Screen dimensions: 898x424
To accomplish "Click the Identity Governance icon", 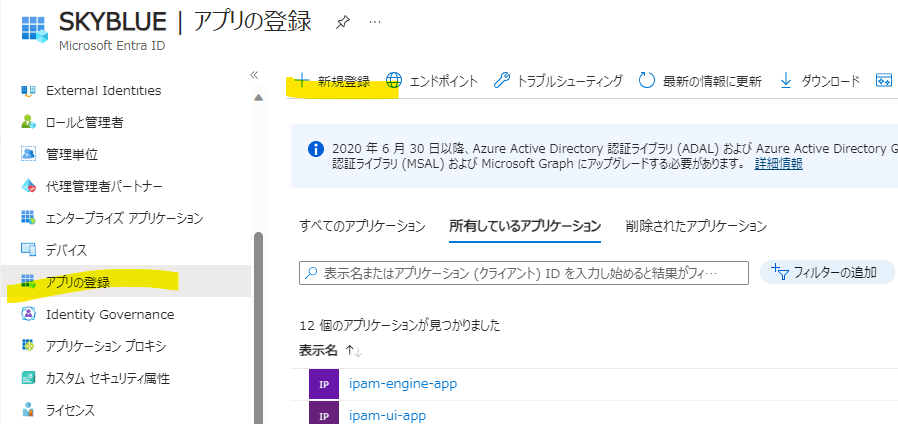I will pos(28,315).
